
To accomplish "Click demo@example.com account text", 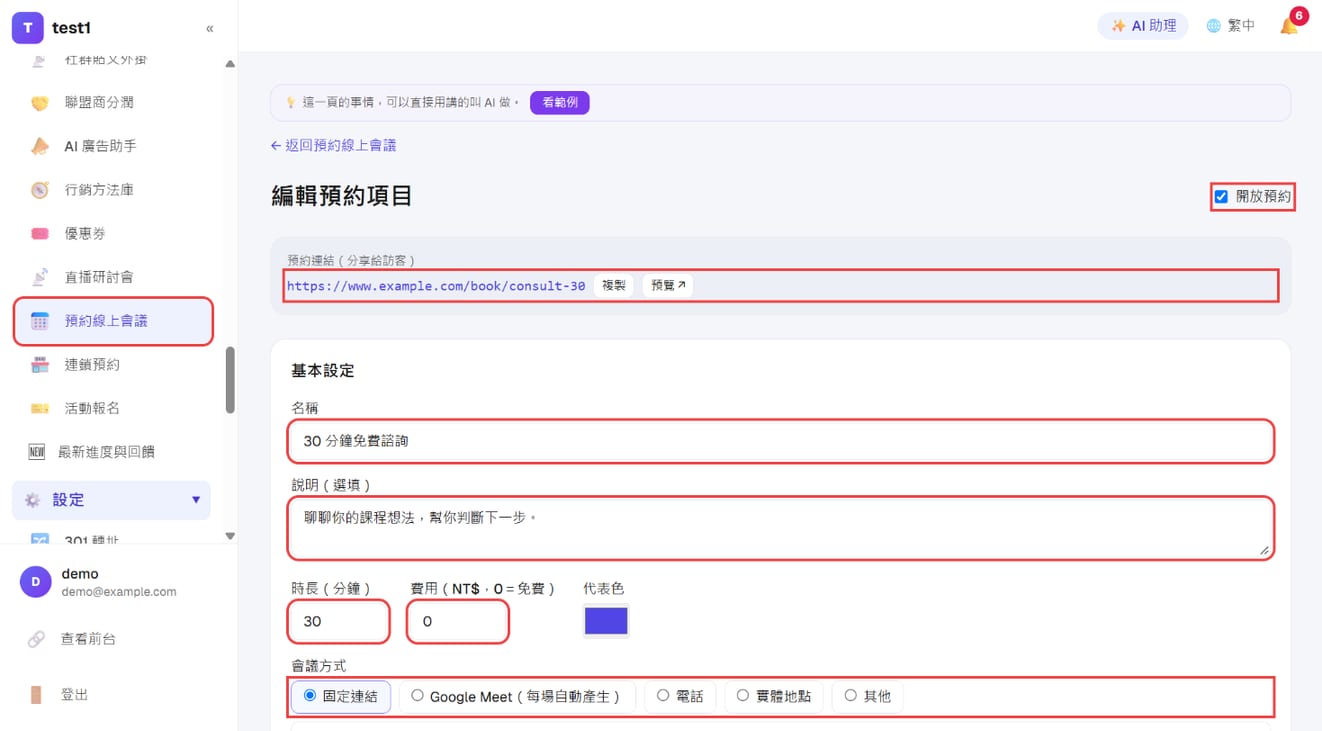I will point(119,592).
